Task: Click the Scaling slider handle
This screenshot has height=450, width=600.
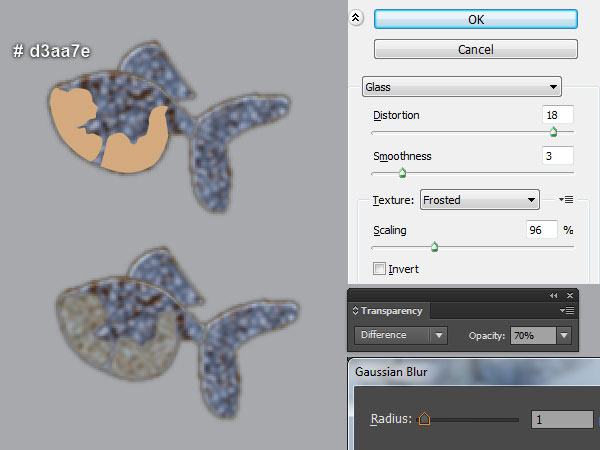Action: click(434, 247)
